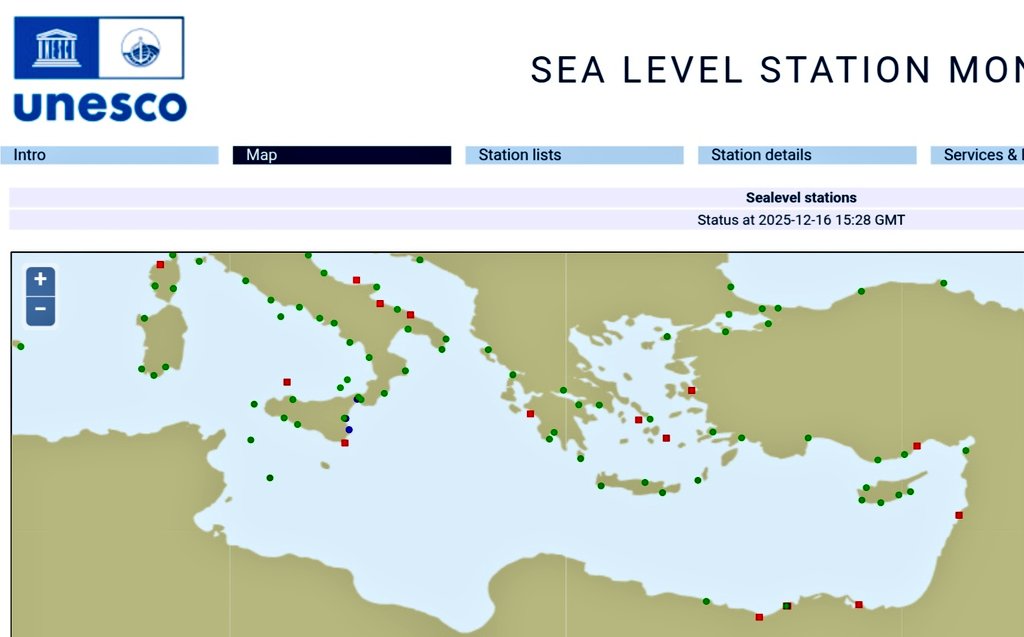The width and height of the screenshot is (1024, 637).
Task: Select southernmost green marker in Sicily Strait
Action: [x=270, y=478]
